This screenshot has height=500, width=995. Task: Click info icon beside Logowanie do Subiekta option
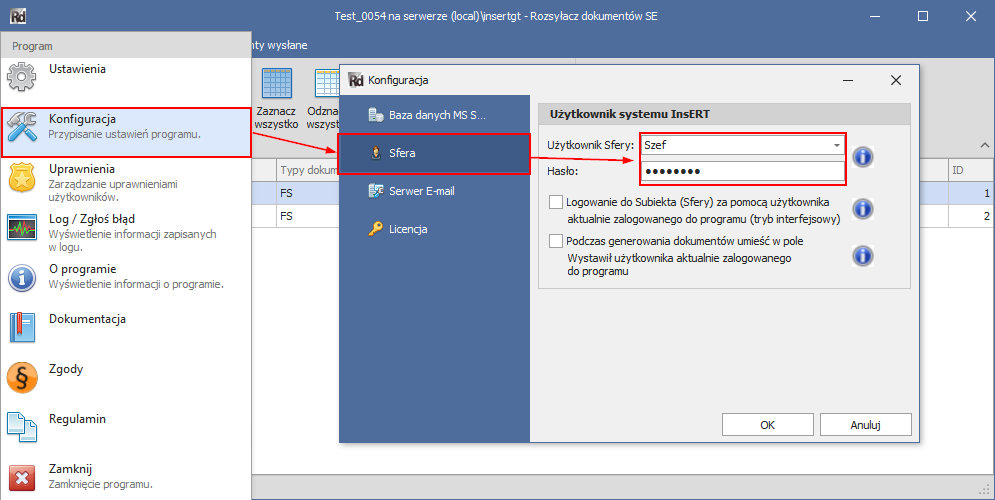point(862,208)
